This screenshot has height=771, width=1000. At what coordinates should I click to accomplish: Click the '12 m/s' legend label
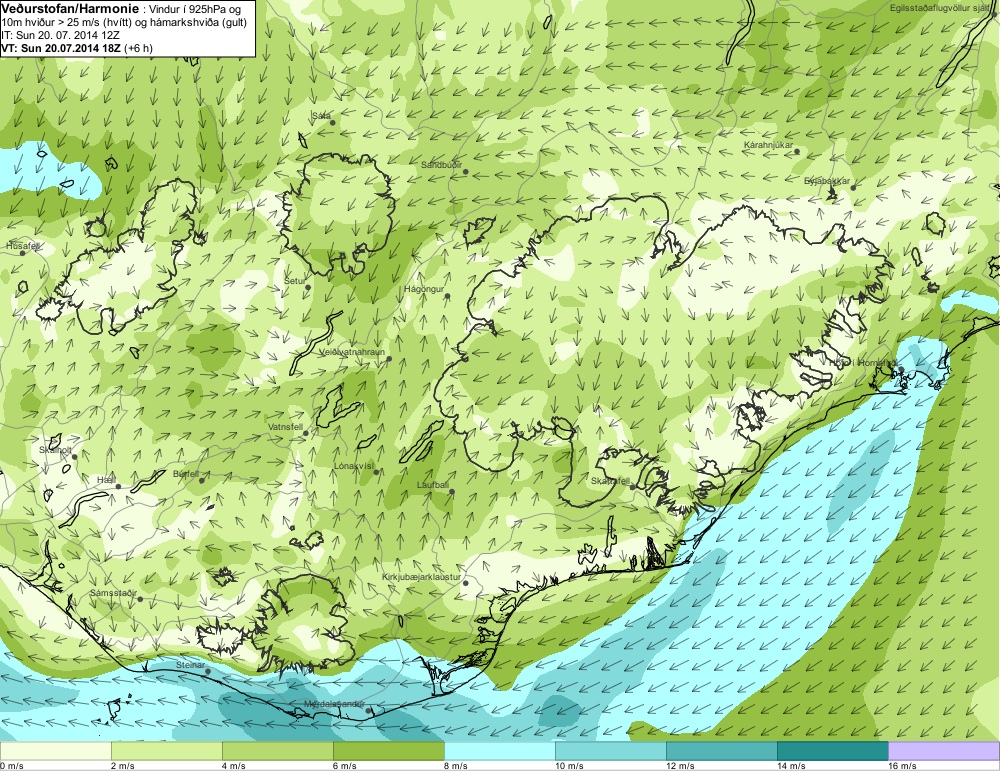tap(680, 766)
